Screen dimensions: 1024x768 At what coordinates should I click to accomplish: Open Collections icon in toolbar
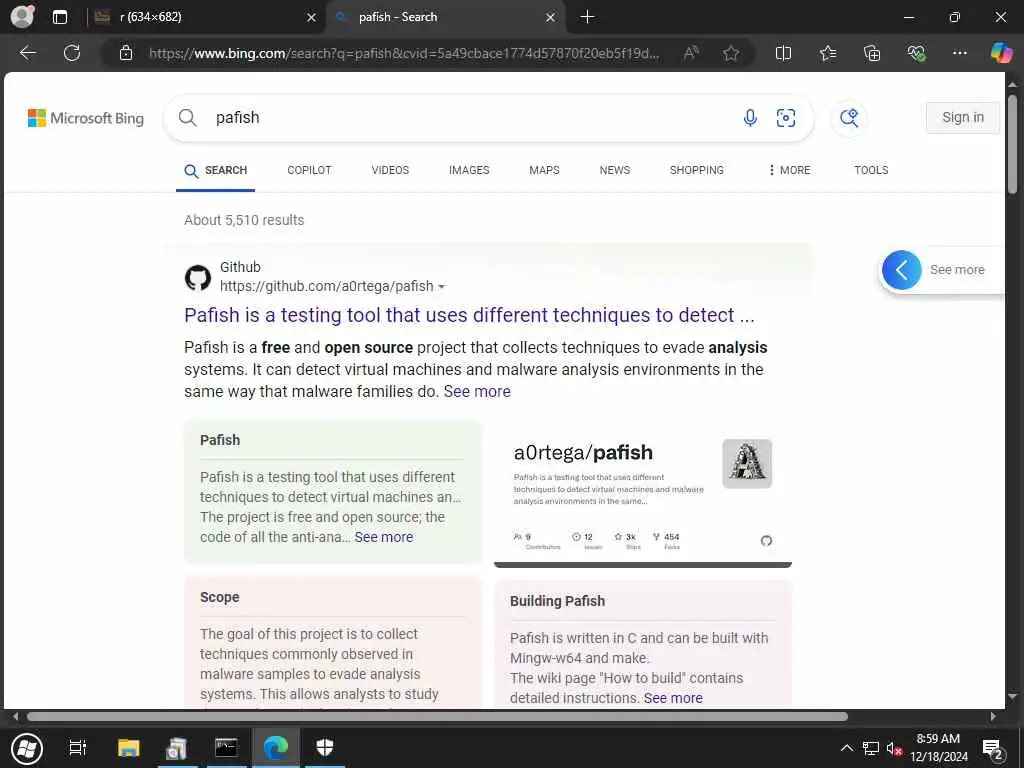click(872, 53)
